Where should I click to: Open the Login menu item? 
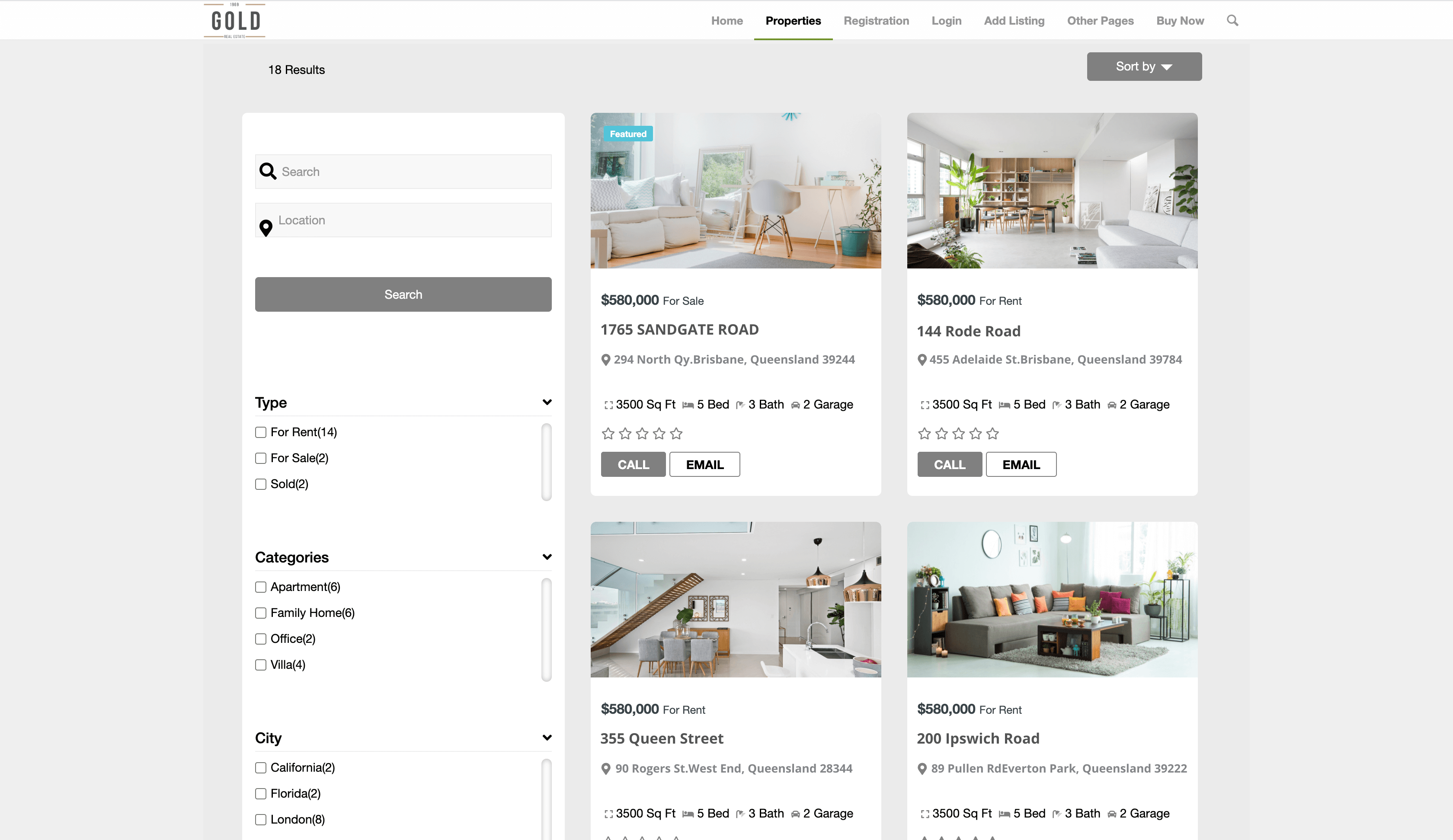(x=946, y=21)
